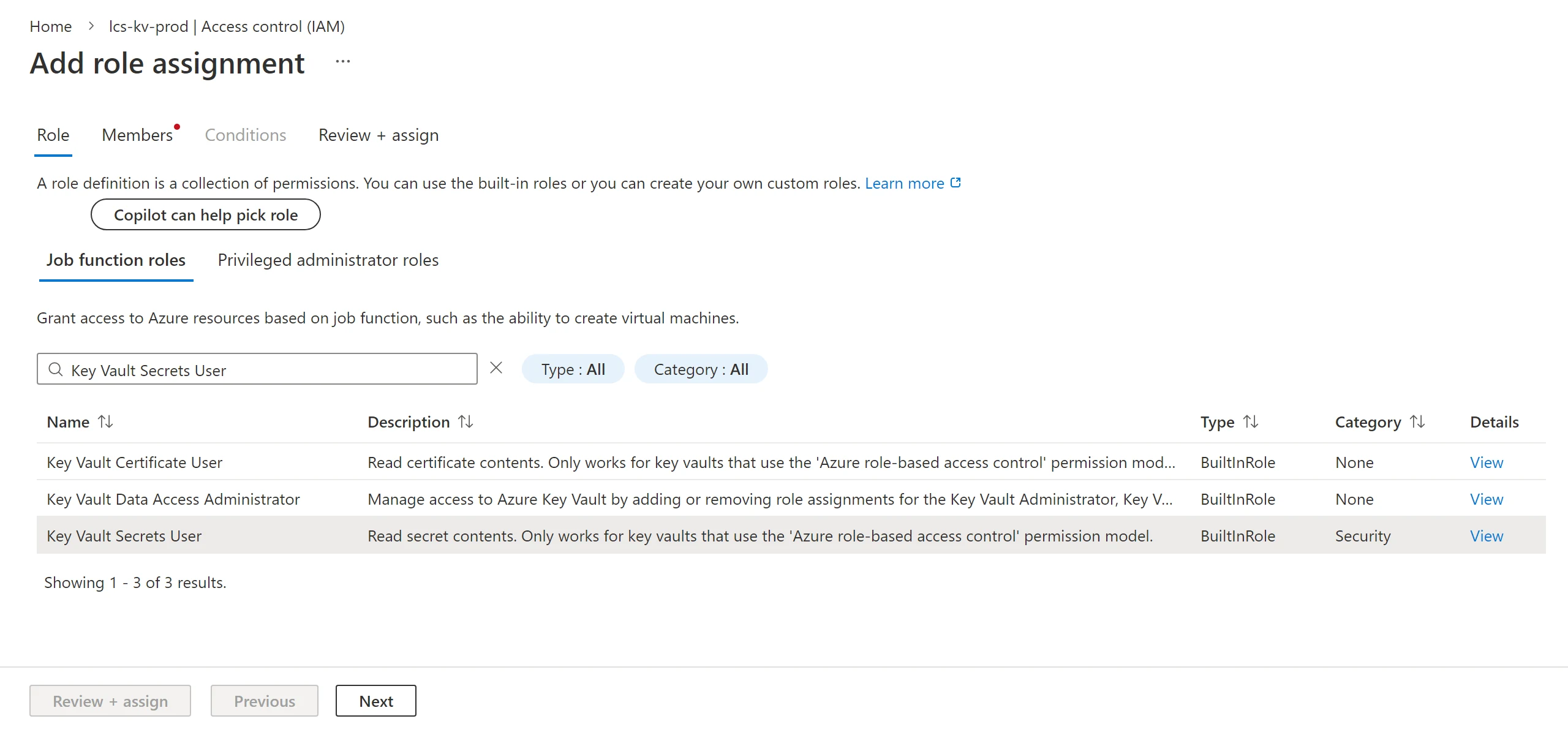
Task: Click Copilot can help pick role
Action: pyautogui.click(x=206, y=215)
